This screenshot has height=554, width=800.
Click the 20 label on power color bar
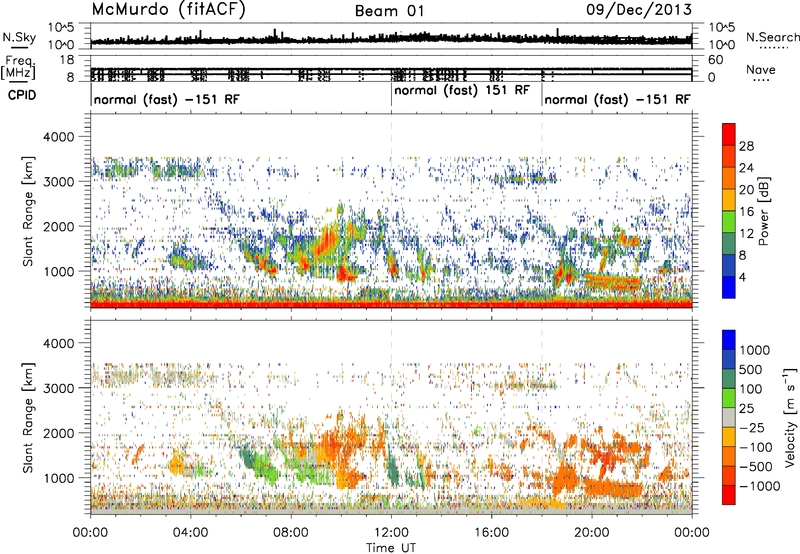pos(746,190)
